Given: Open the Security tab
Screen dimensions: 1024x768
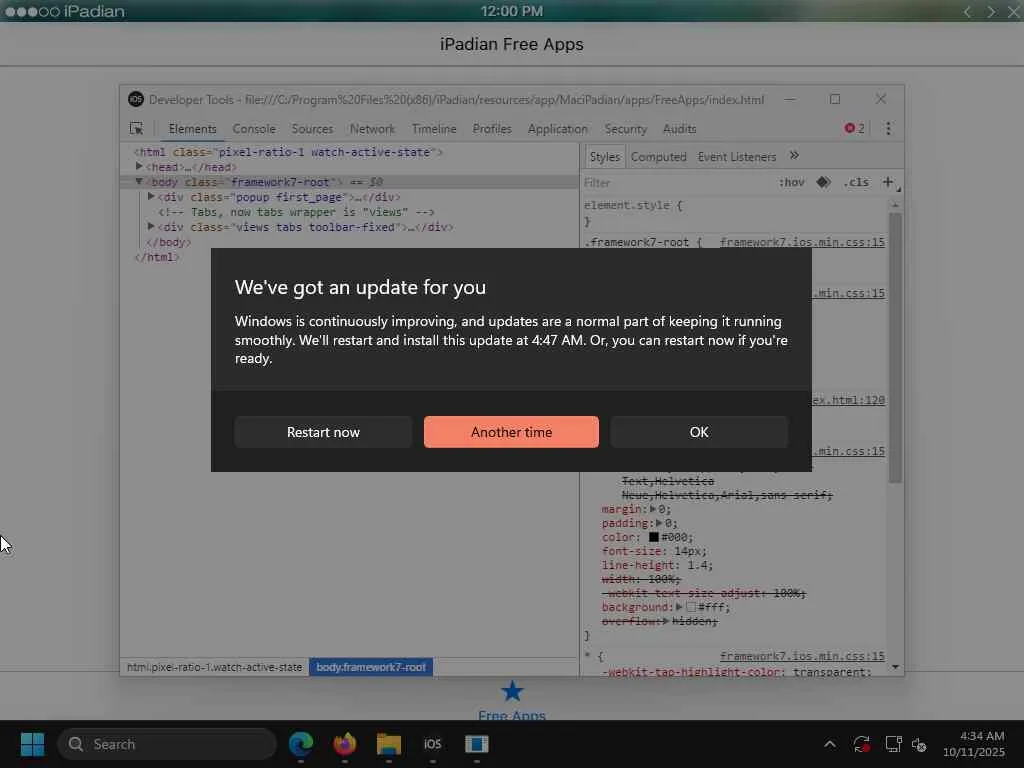Looking at the screenshot, I should pyautogui.click(x=625, y=129).
